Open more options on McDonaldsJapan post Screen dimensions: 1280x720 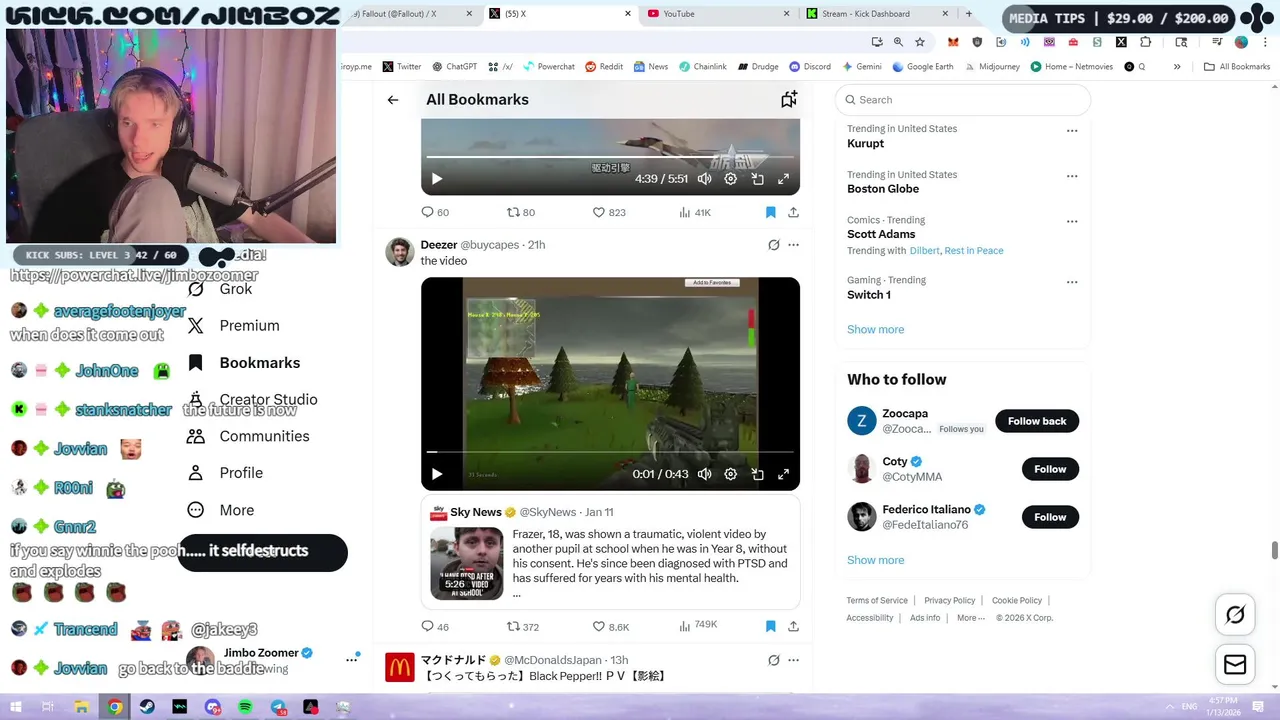pos(793,660)
